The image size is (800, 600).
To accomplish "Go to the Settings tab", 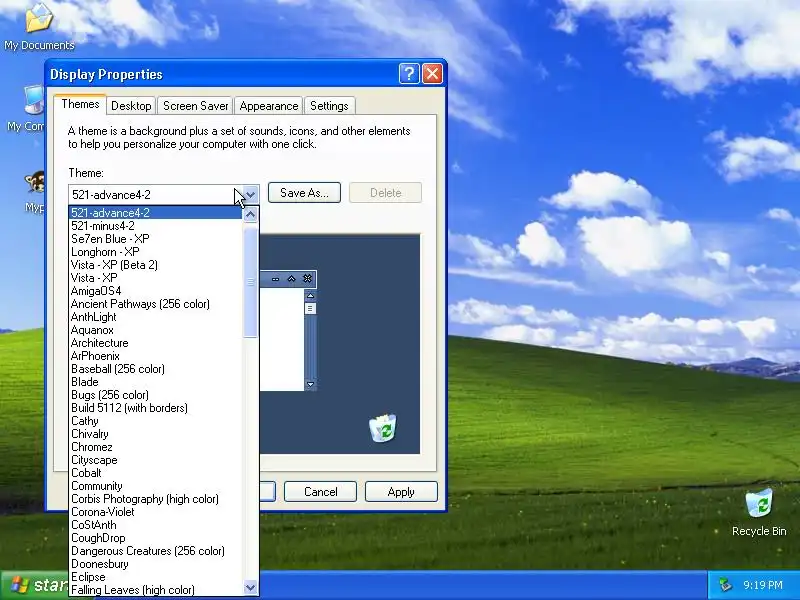I will point(329,106).
